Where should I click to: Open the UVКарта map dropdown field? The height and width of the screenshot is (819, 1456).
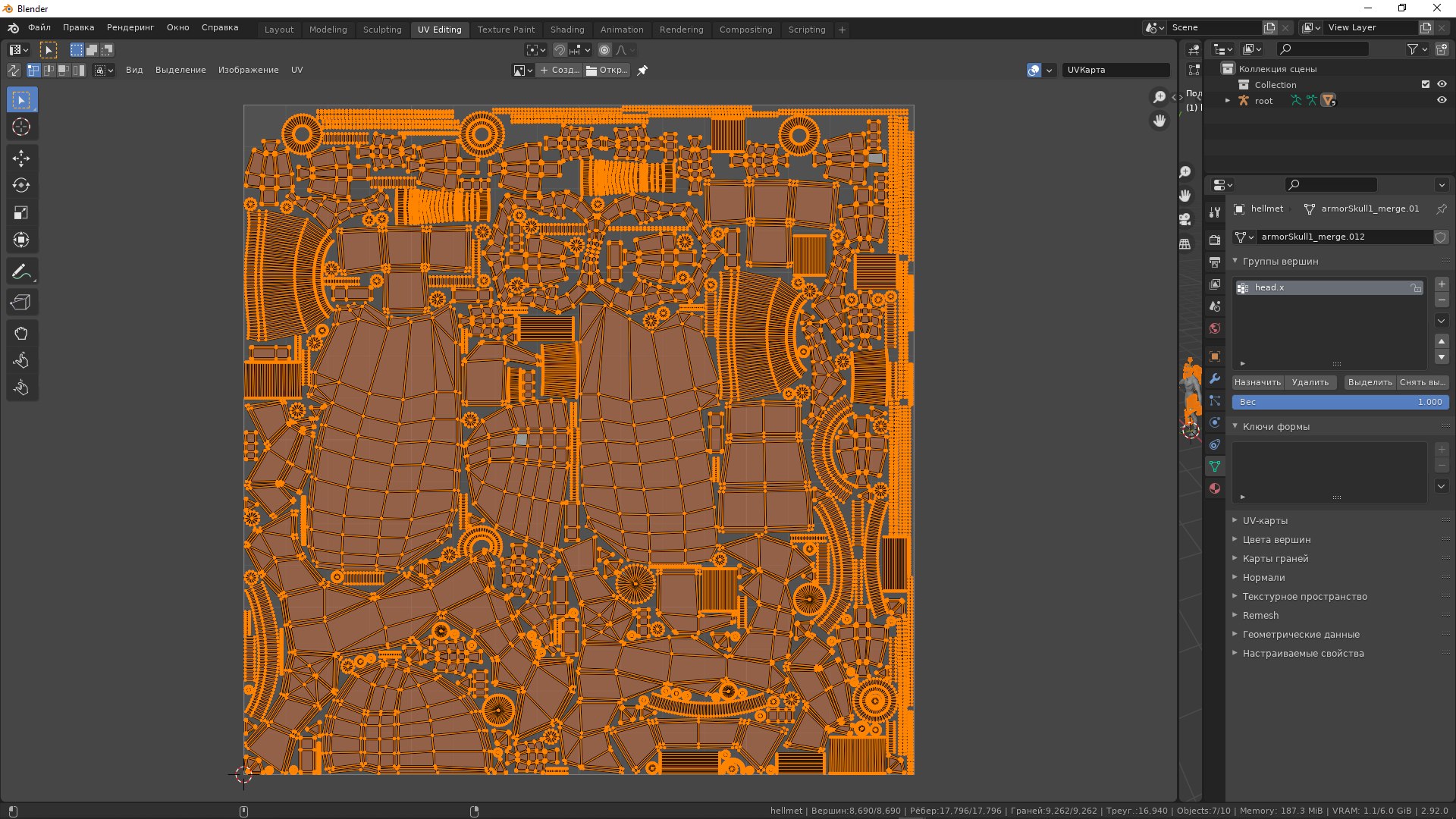point(1115,71)
